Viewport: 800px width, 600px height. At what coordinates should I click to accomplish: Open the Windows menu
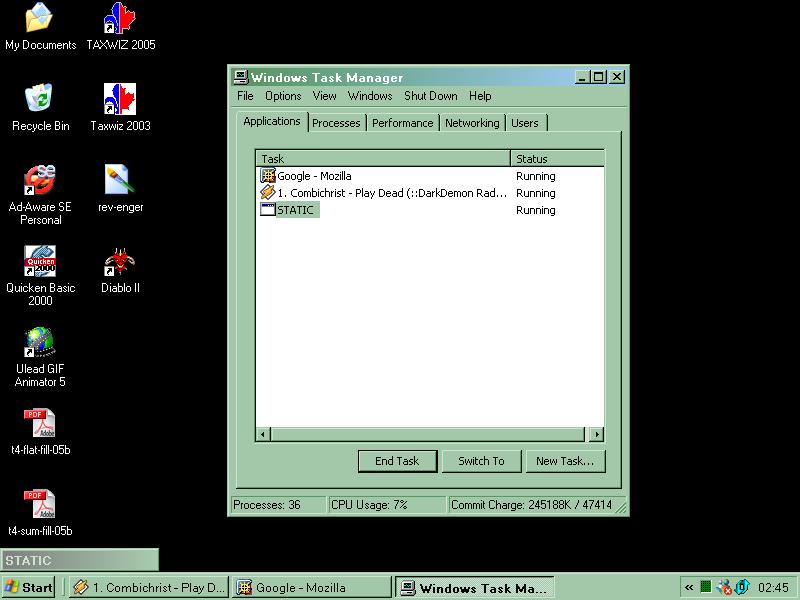(370, 96)
